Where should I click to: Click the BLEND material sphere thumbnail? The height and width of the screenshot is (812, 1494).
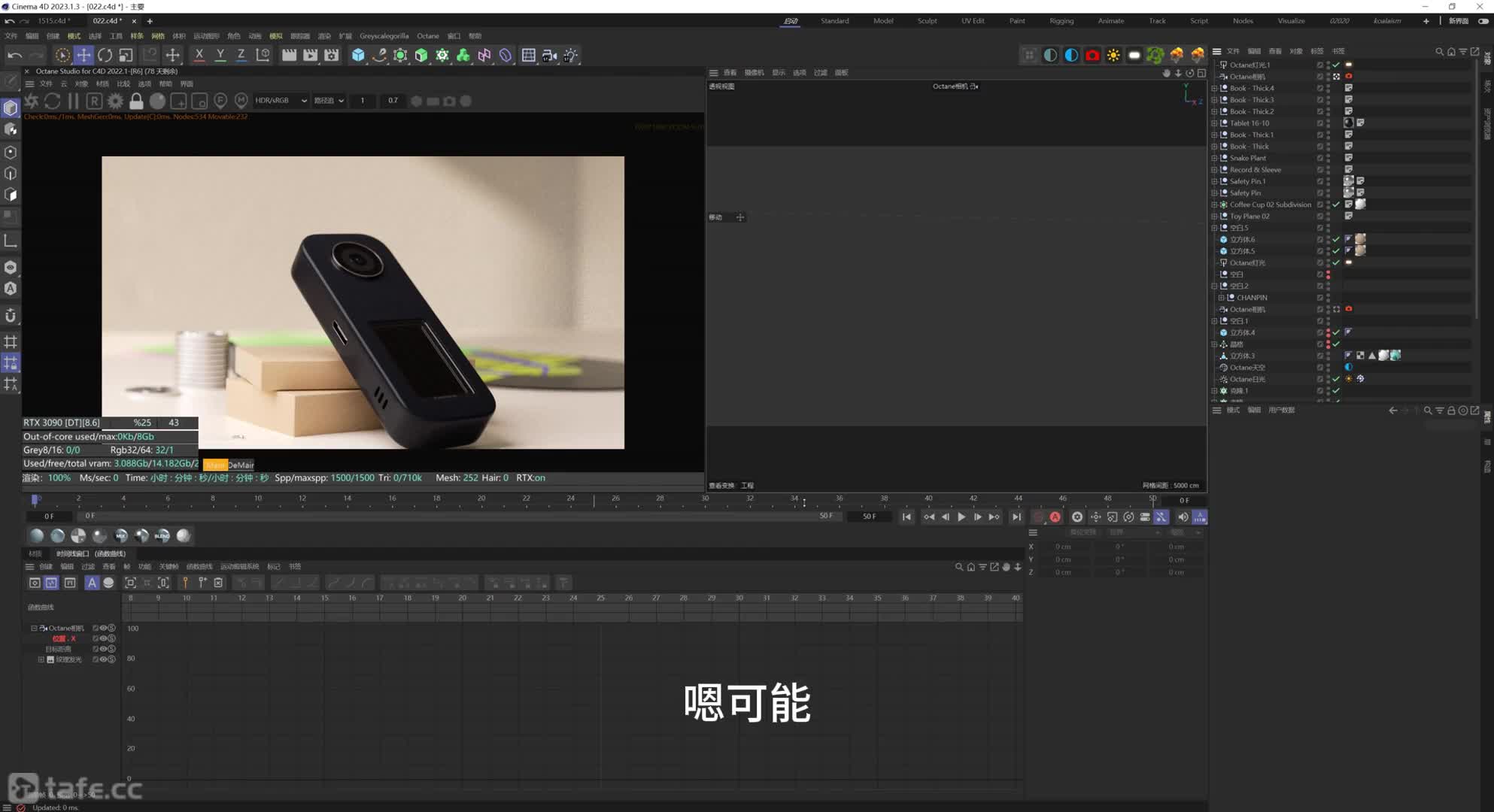162,535
